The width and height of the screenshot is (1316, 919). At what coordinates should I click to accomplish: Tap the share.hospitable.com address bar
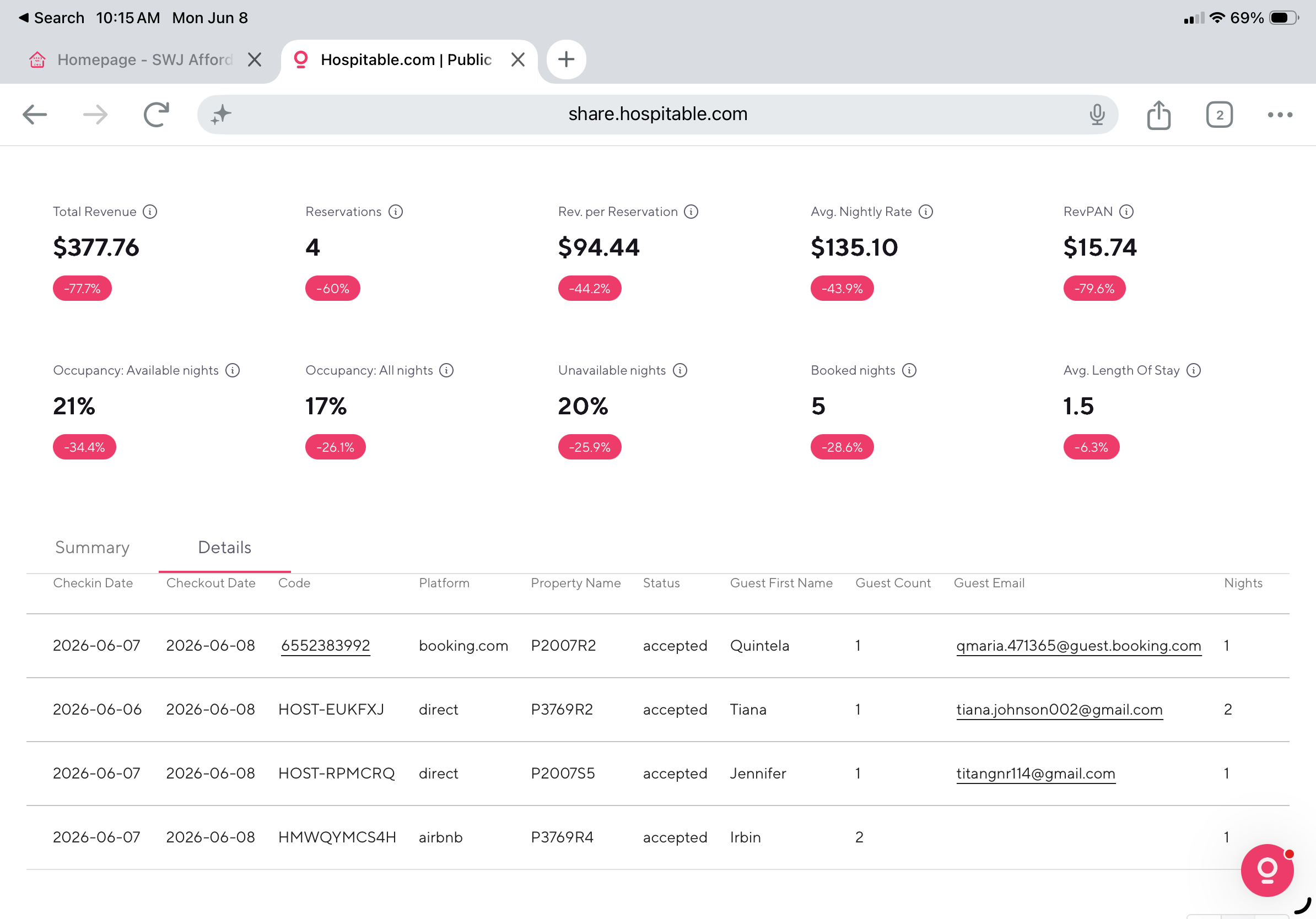[x=657, y=115]
